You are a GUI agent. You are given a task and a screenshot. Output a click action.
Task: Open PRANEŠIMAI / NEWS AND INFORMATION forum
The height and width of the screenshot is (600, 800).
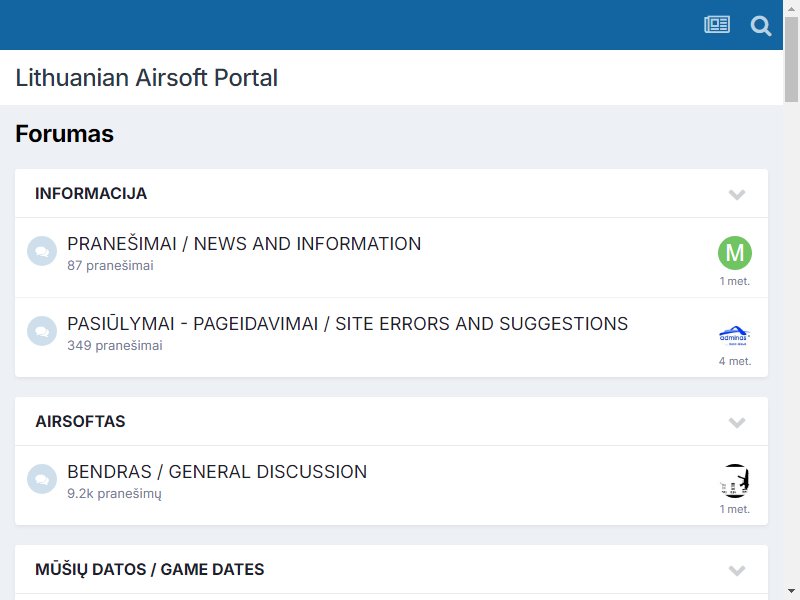(244, 244)
